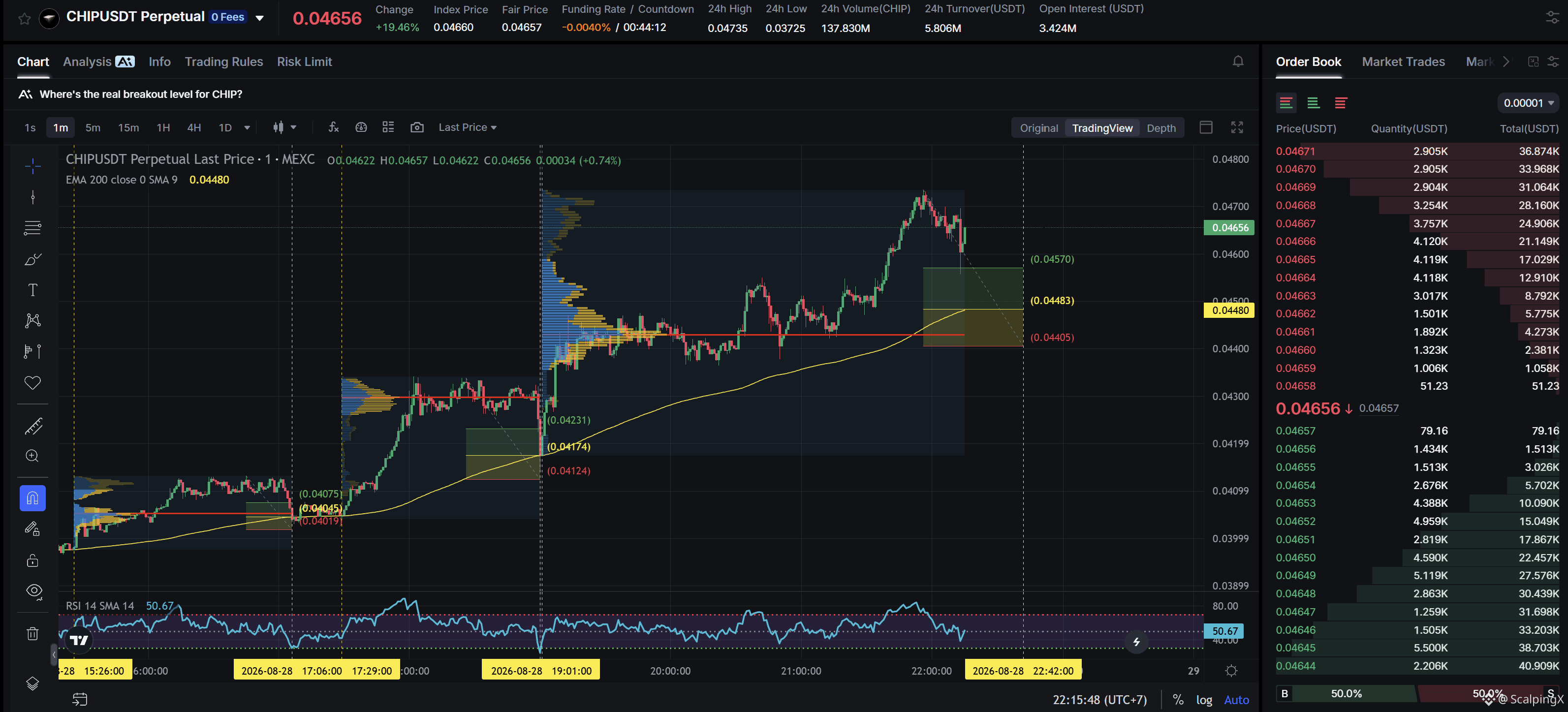Screen dimensions: 1568x712
Task: Take a chart snapshot with camera icon
Action: 417,127
